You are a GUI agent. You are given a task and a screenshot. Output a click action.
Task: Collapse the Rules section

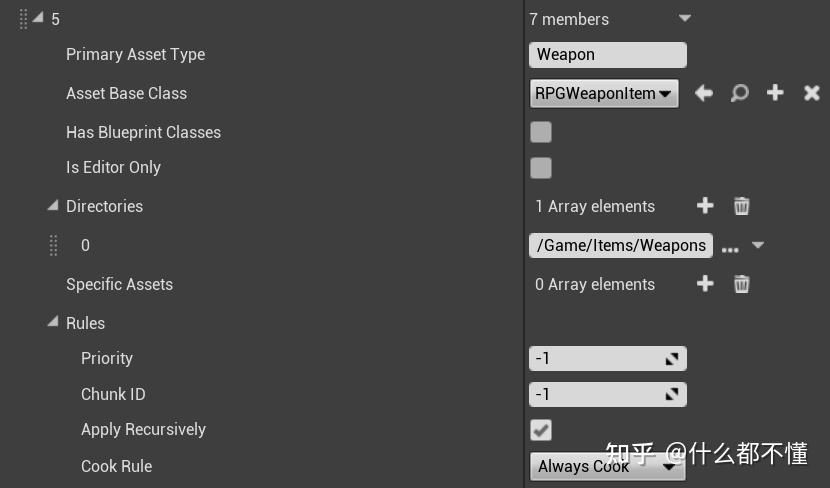pyautogui.click(x=53, y=323)
